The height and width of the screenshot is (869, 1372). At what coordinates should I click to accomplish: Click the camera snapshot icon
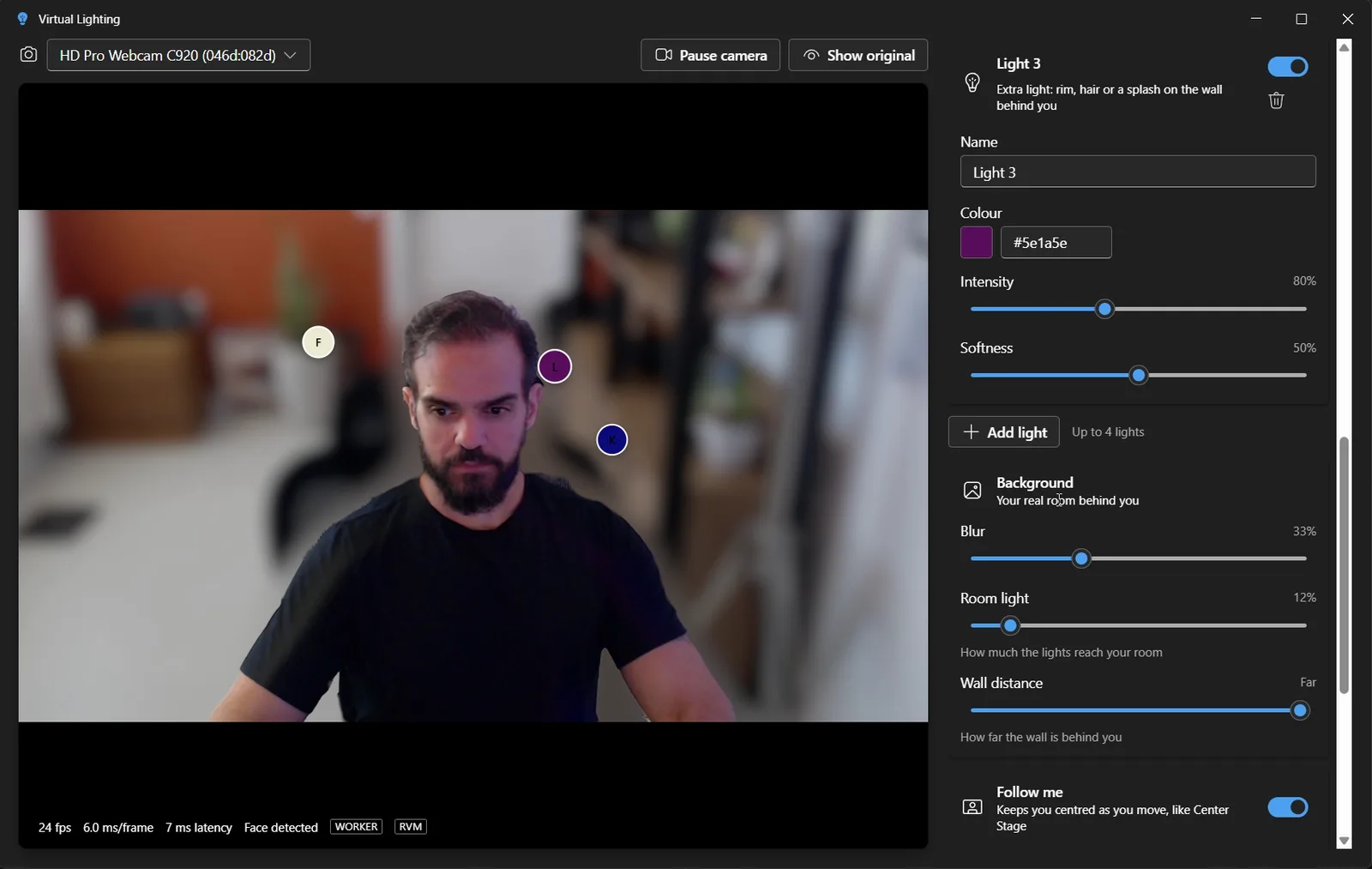click(x=28, y=55)
